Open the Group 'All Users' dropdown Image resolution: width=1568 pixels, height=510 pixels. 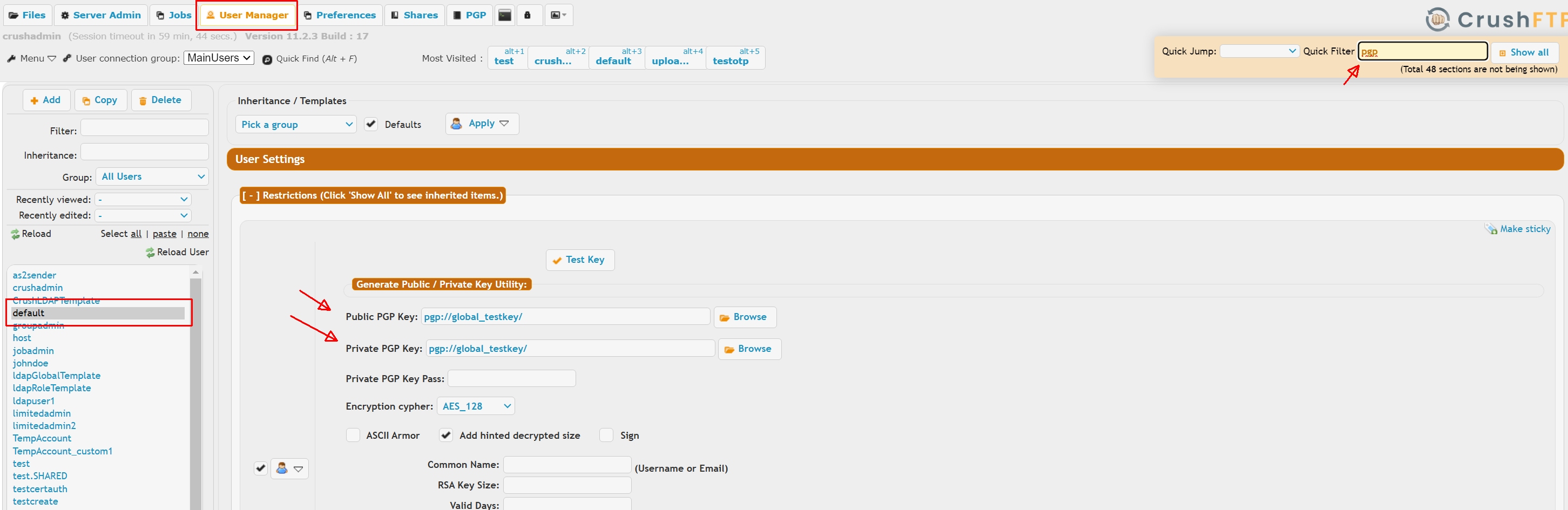(152, 176)
